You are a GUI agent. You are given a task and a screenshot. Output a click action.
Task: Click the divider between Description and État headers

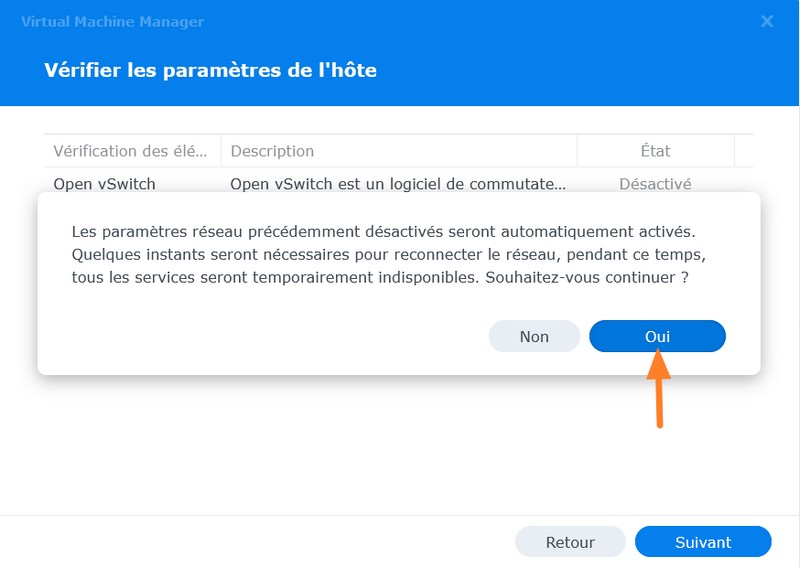pos(577,151)
